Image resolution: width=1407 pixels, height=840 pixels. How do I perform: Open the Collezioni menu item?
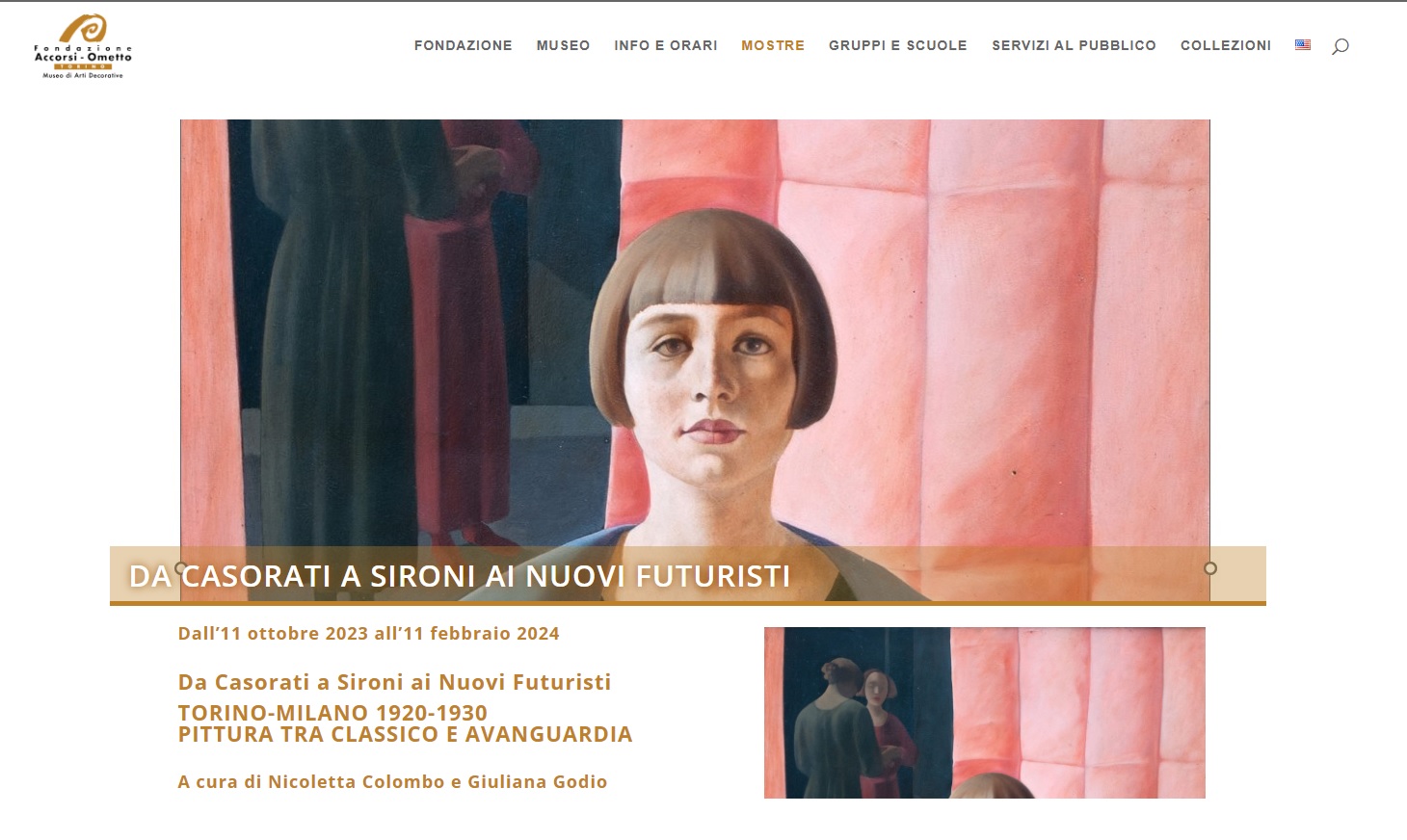point(1226,45)
